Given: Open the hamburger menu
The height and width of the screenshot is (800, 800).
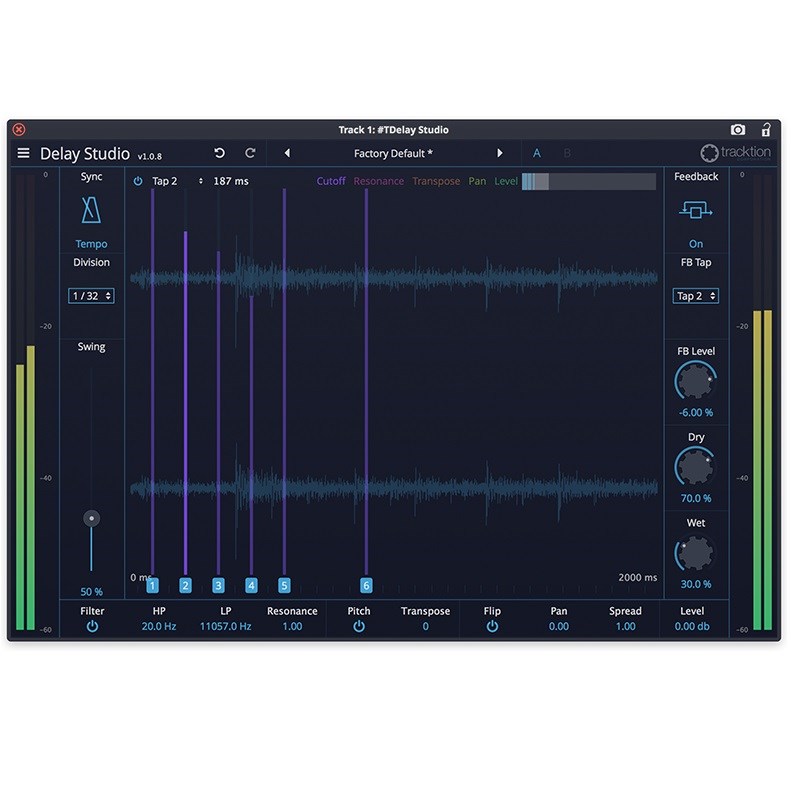Looking at the screenshot, I should pyautogui.click(x=23, y=153).
